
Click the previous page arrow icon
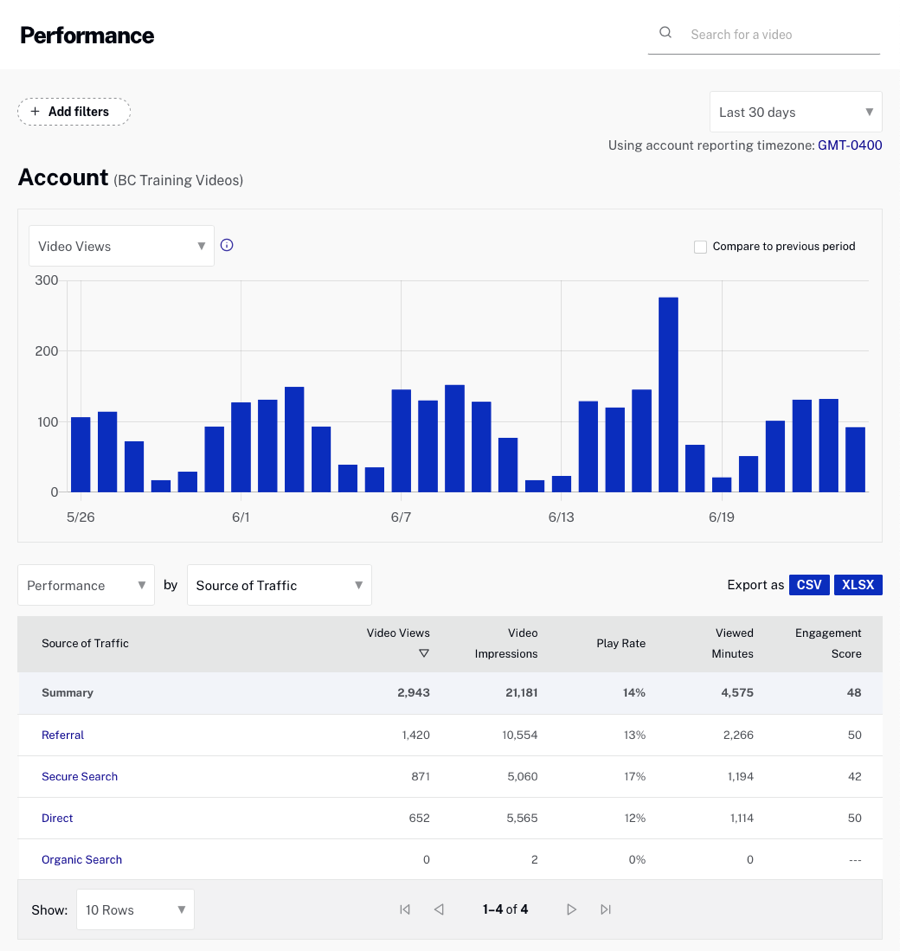coord(439,909)
